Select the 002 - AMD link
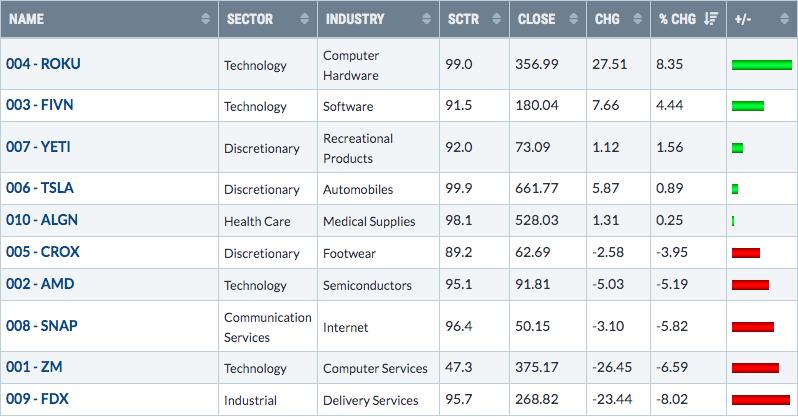This screenshot has width=798, height=417. [x=40, y=284]
